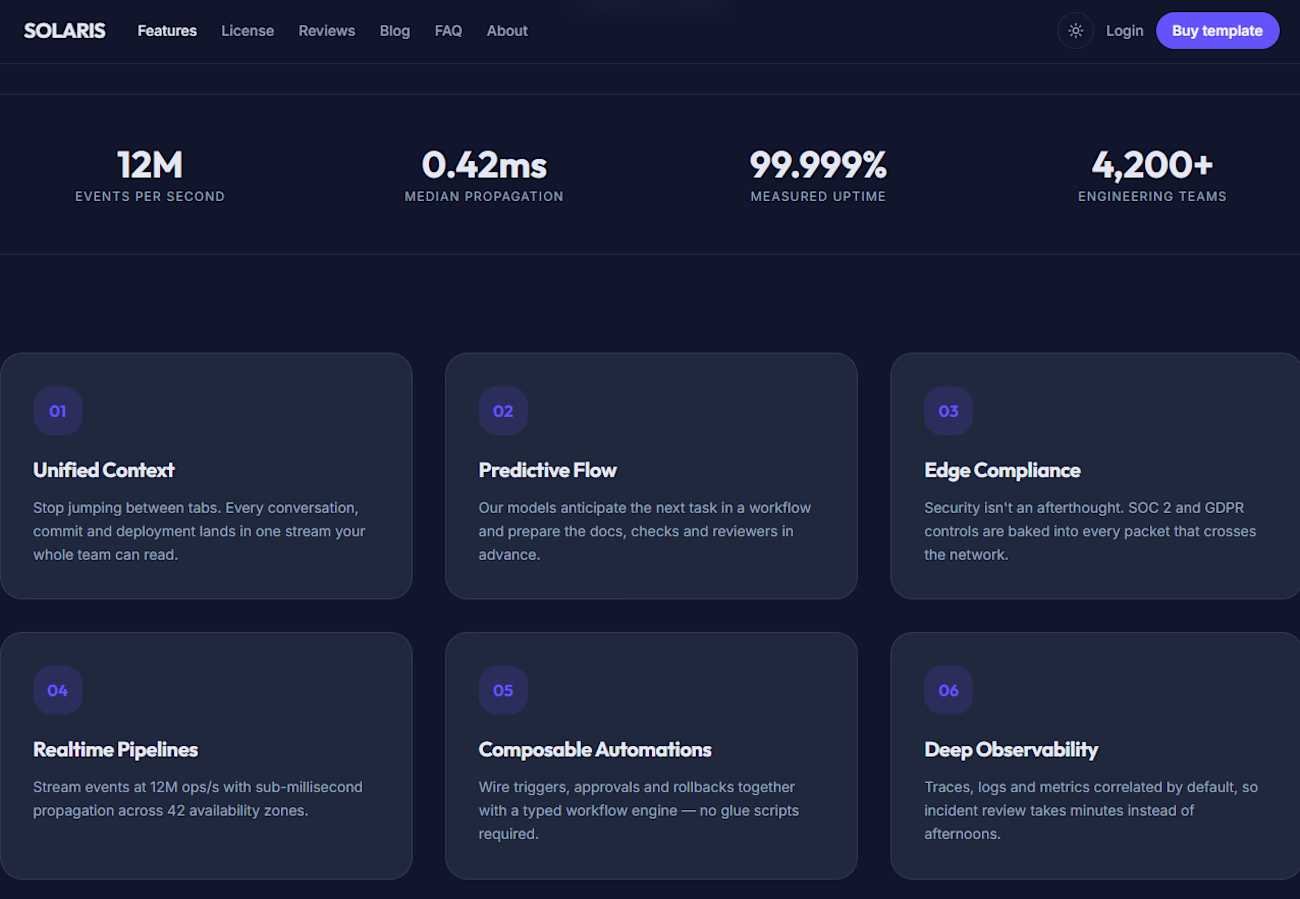Click the 0.42ms statistic value
Screen dimensions: 1300x899
coord(484,165)
